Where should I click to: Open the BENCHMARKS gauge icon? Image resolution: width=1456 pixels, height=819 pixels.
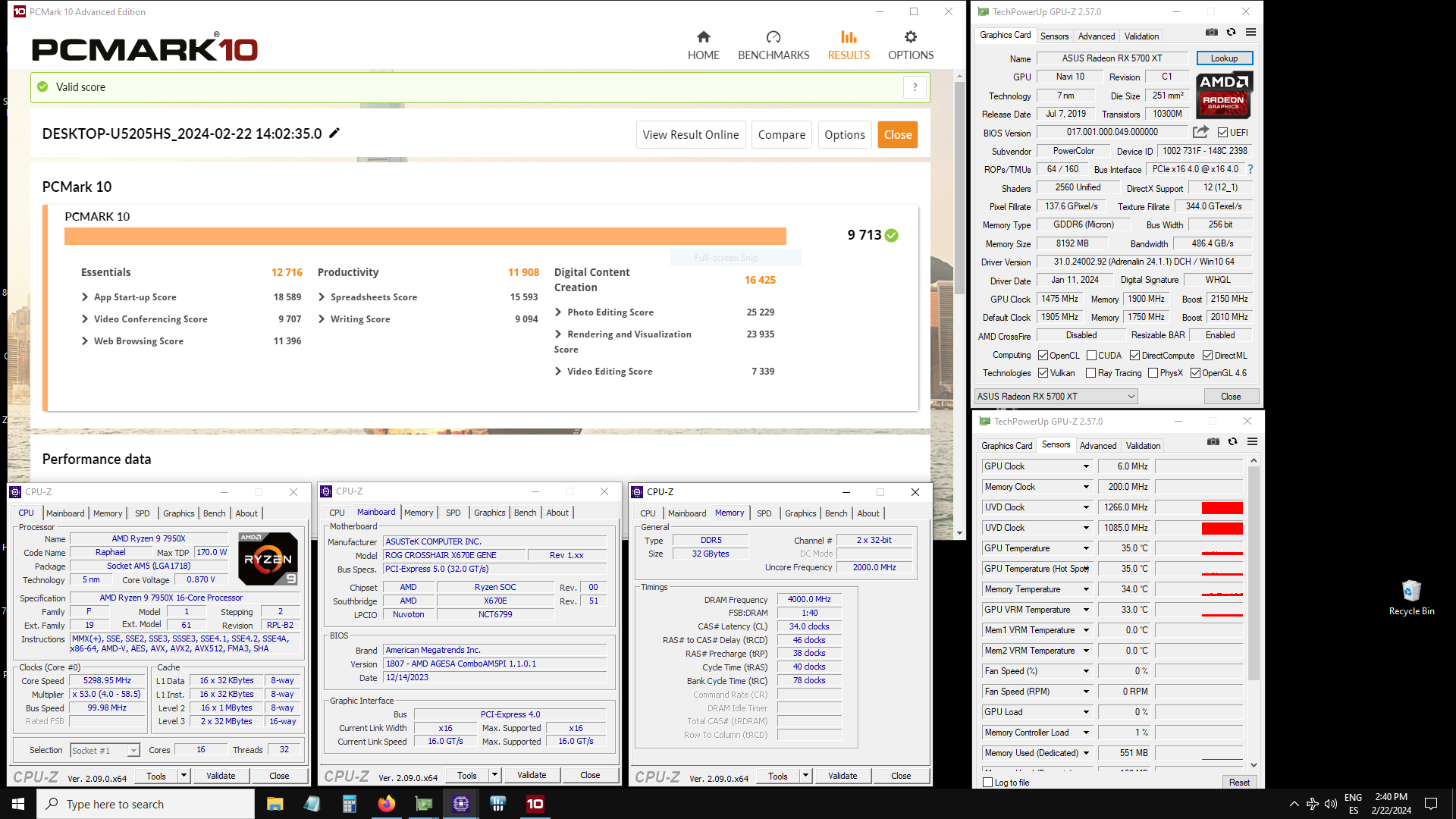coord(773,37)
